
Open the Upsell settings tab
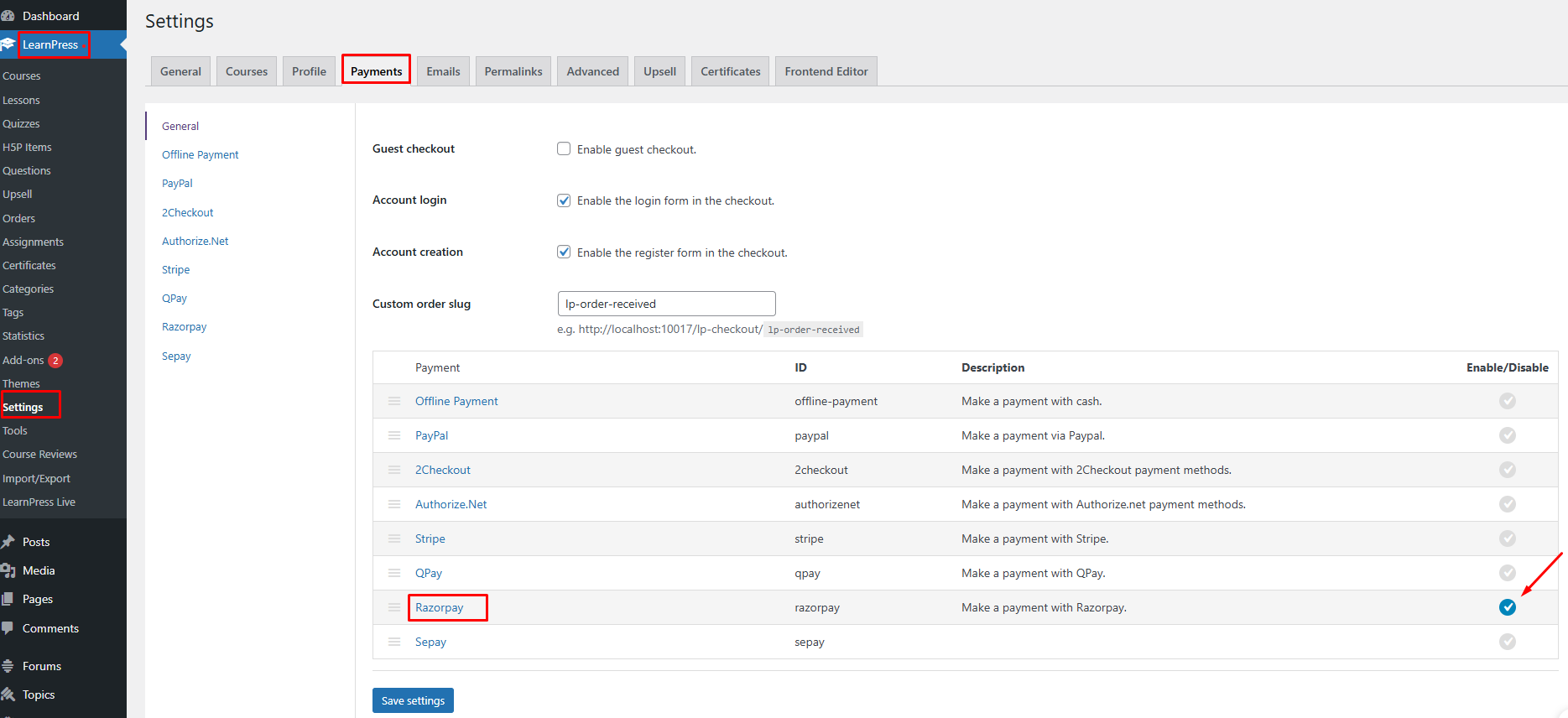tap(659, 71)
